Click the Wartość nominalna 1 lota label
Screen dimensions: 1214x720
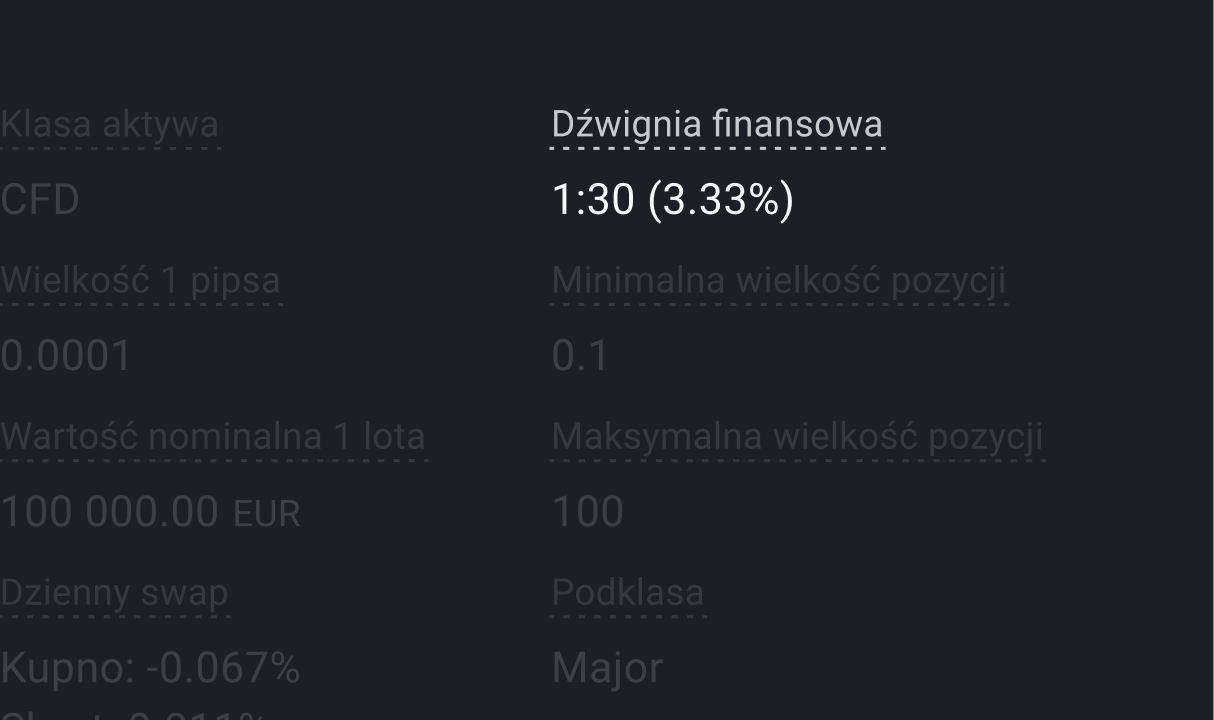click(213, 437)
